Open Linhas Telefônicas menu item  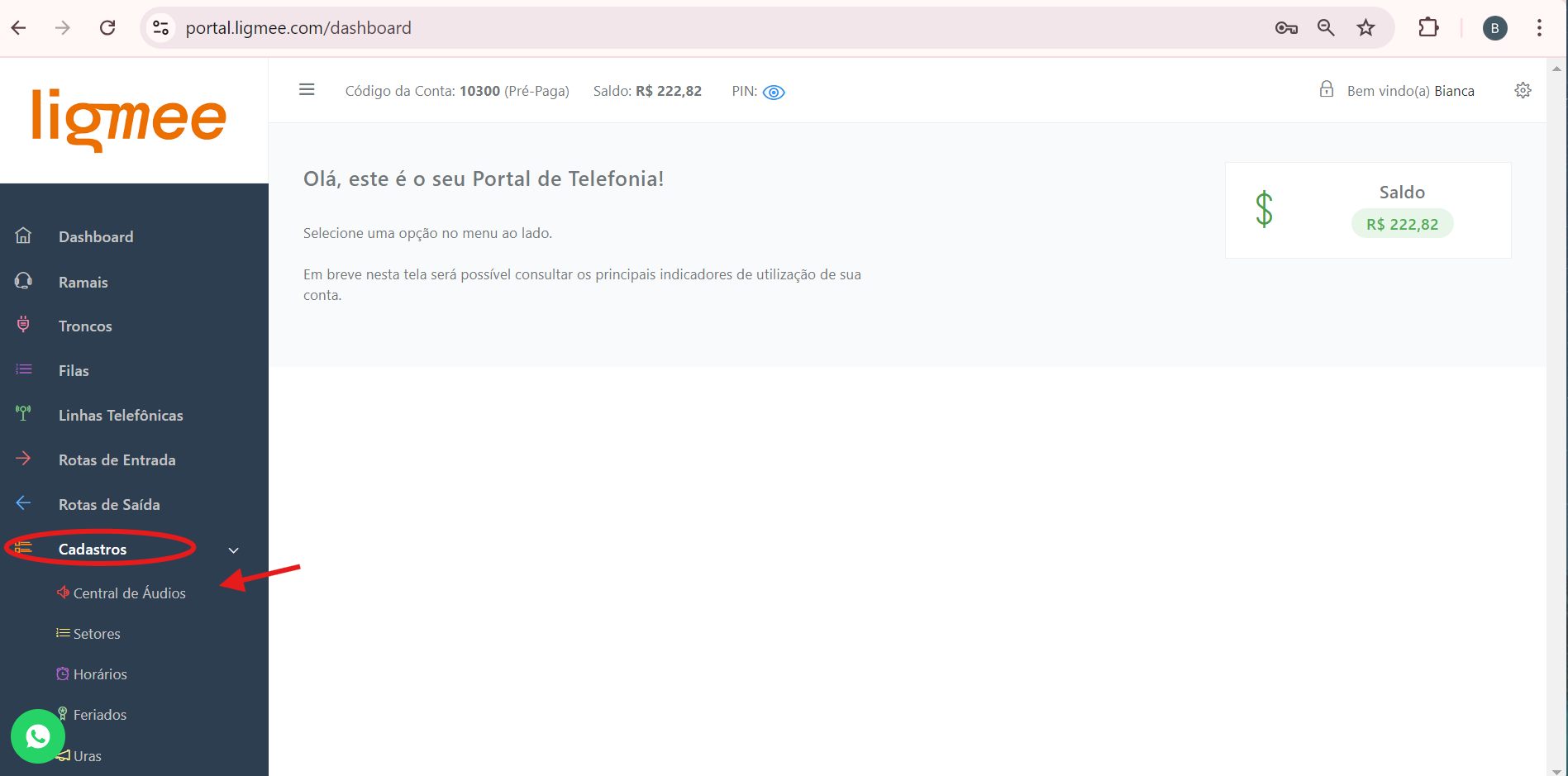tap(121, 416)
